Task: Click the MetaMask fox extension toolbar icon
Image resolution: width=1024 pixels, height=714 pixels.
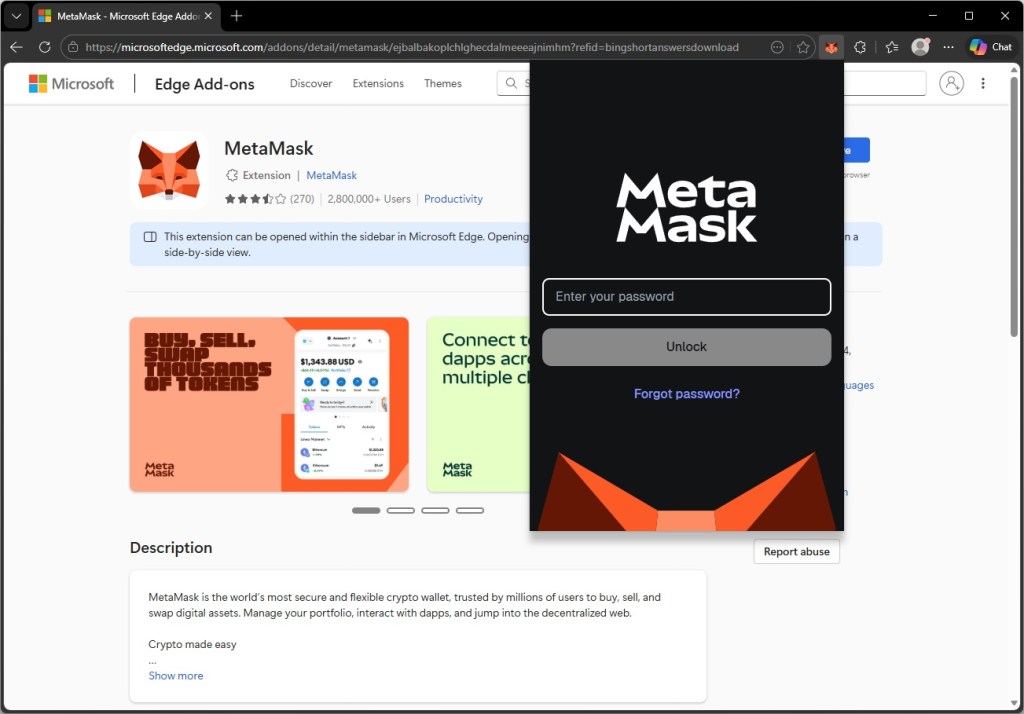Action: (831, 47)
